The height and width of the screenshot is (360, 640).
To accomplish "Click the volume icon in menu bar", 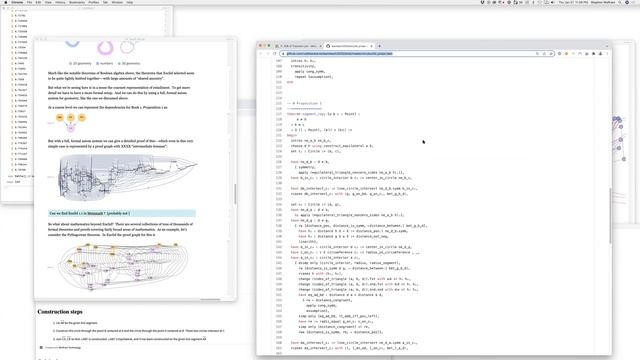I will pos(553,2).
